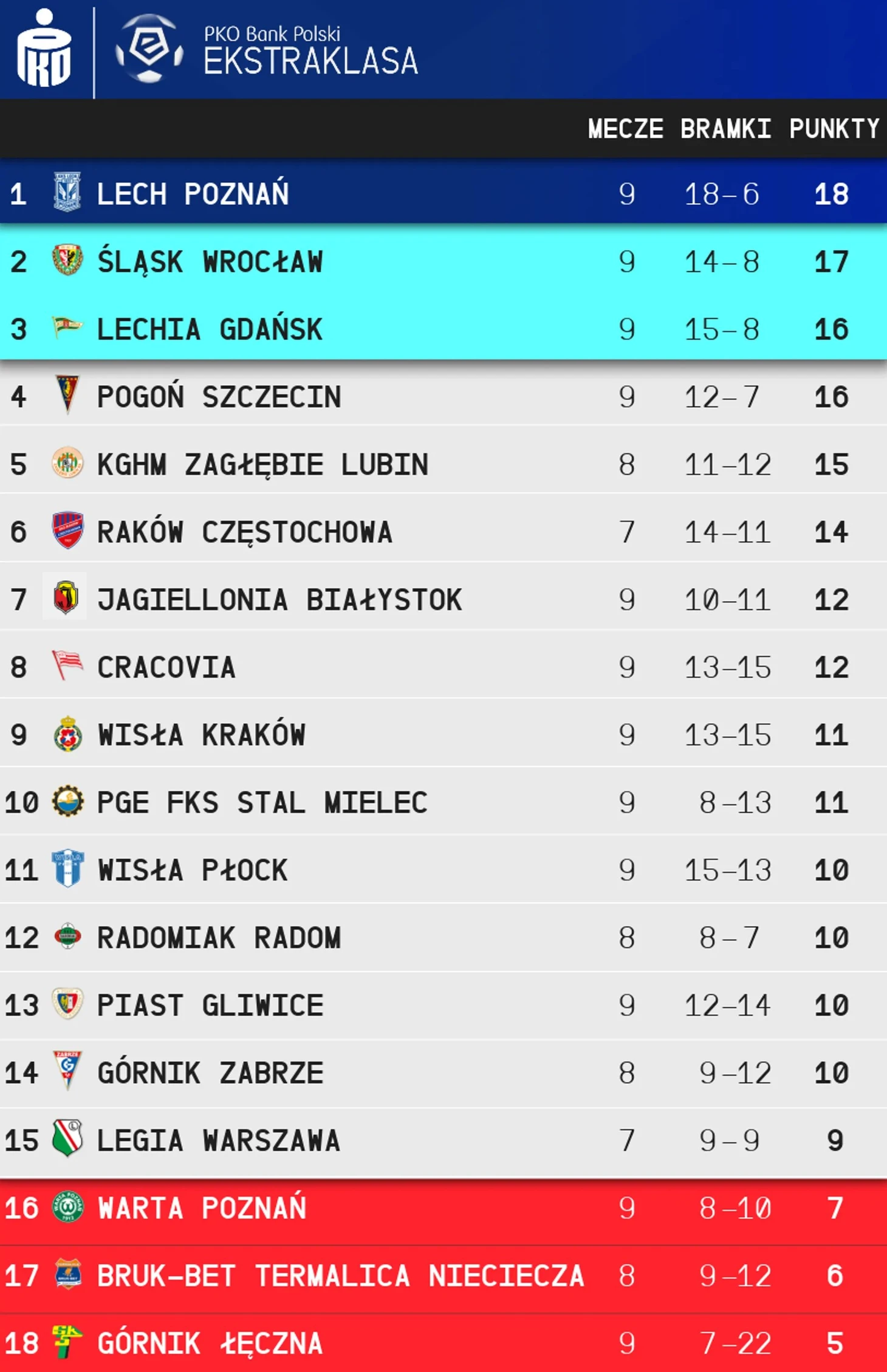Screen dimensions: 887x1372
Task: Click the Wisła Płock club crest
Action: pyautogui.click(x=67, y=868)
